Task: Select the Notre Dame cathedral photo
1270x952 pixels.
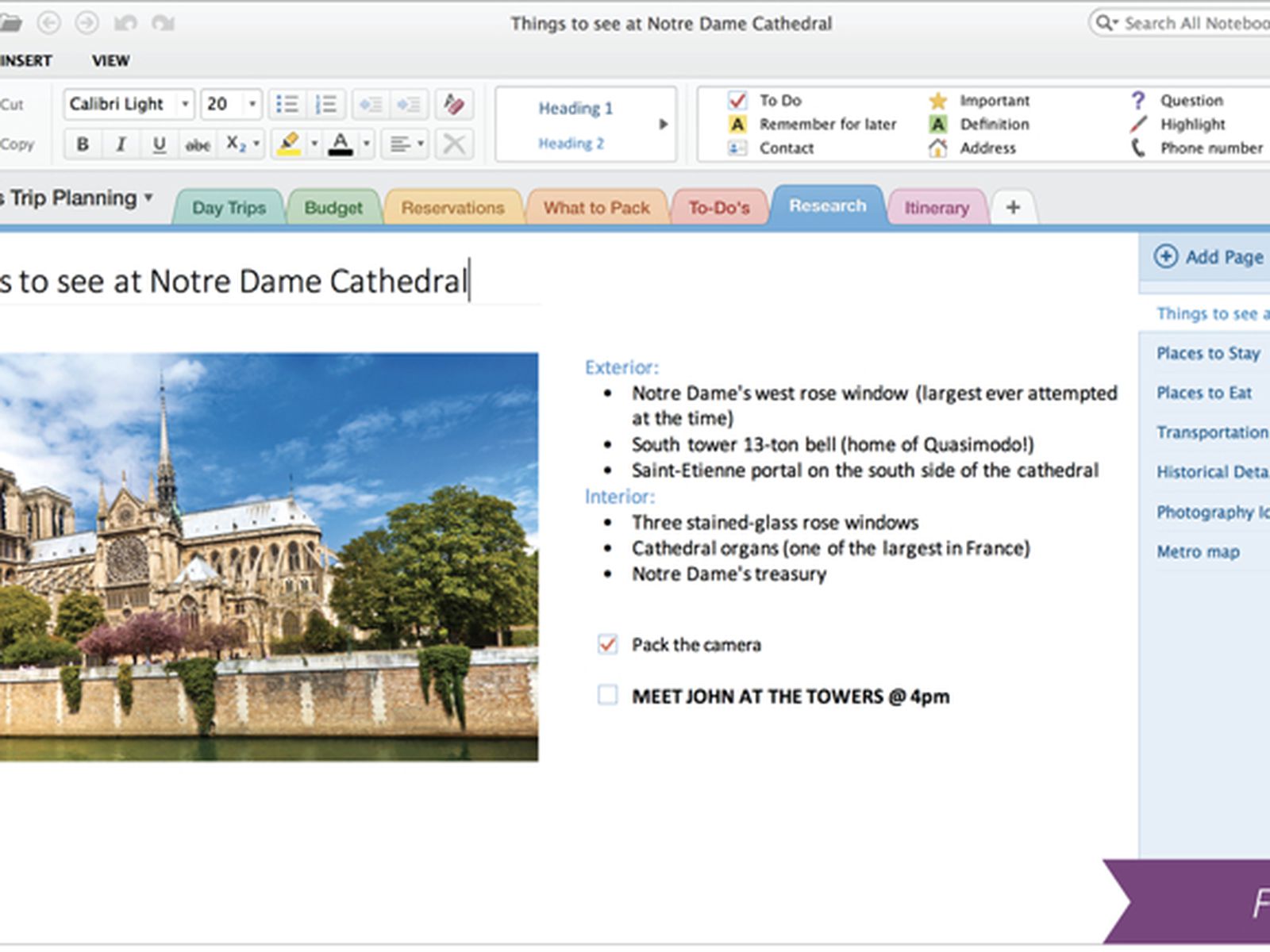Action: 269,557
